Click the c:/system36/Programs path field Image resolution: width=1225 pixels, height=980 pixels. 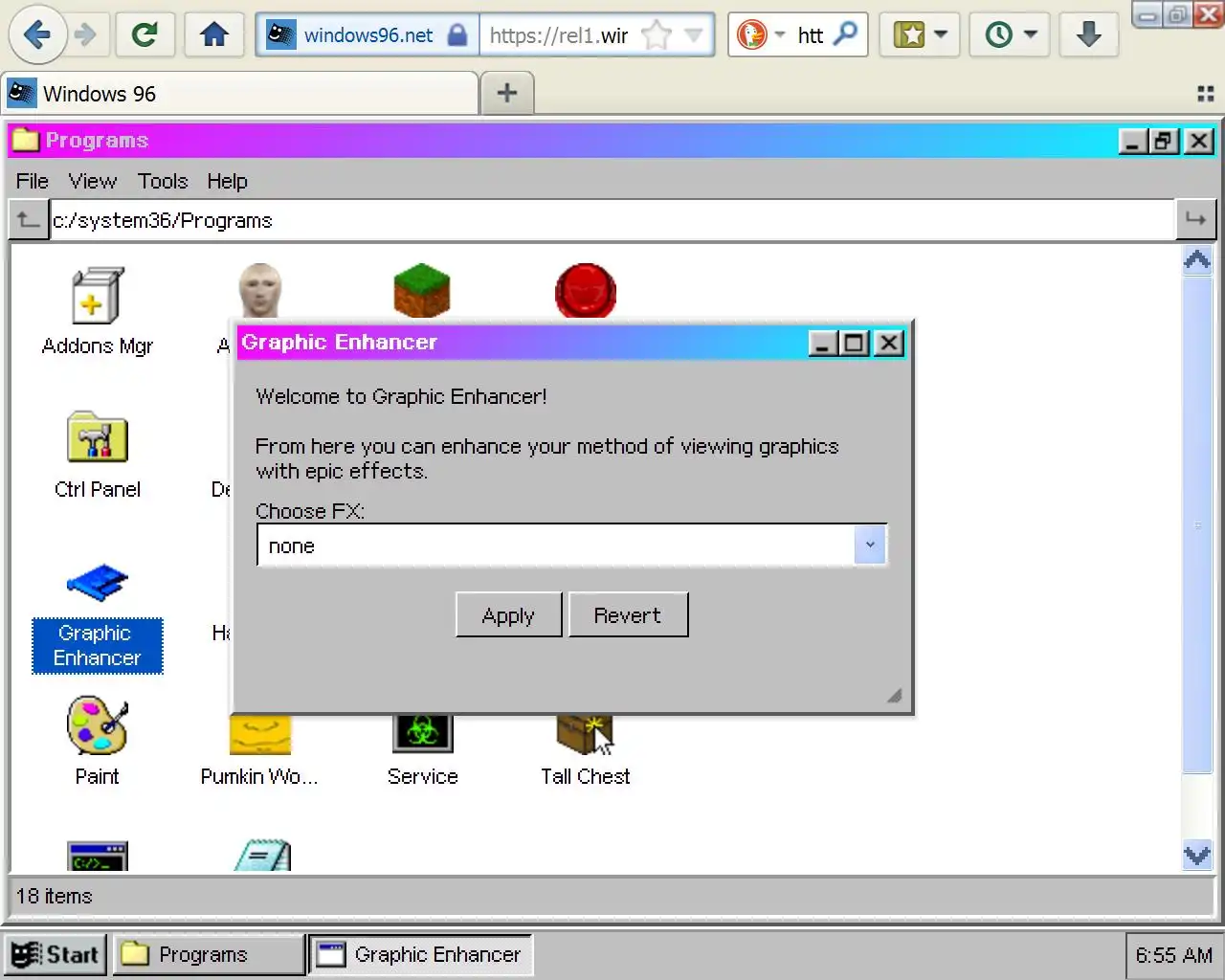612,220
